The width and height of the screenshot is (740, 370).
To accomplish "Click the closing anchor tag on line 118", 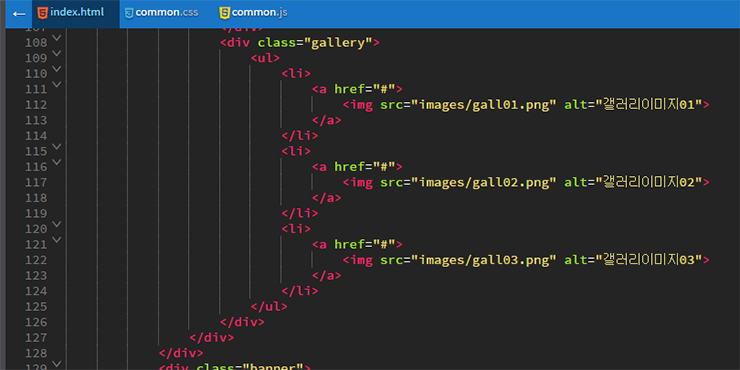I will click(x=327, y=198).
